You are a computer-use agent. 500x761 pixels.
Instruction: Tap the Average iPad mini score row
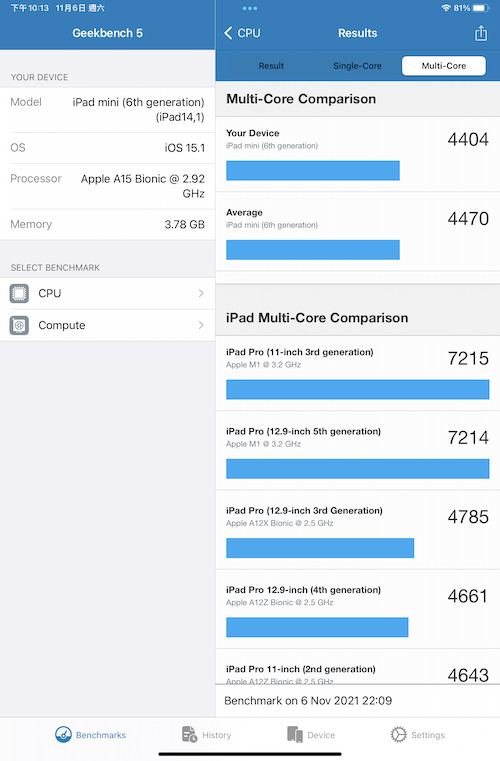[x=358, y=232]
